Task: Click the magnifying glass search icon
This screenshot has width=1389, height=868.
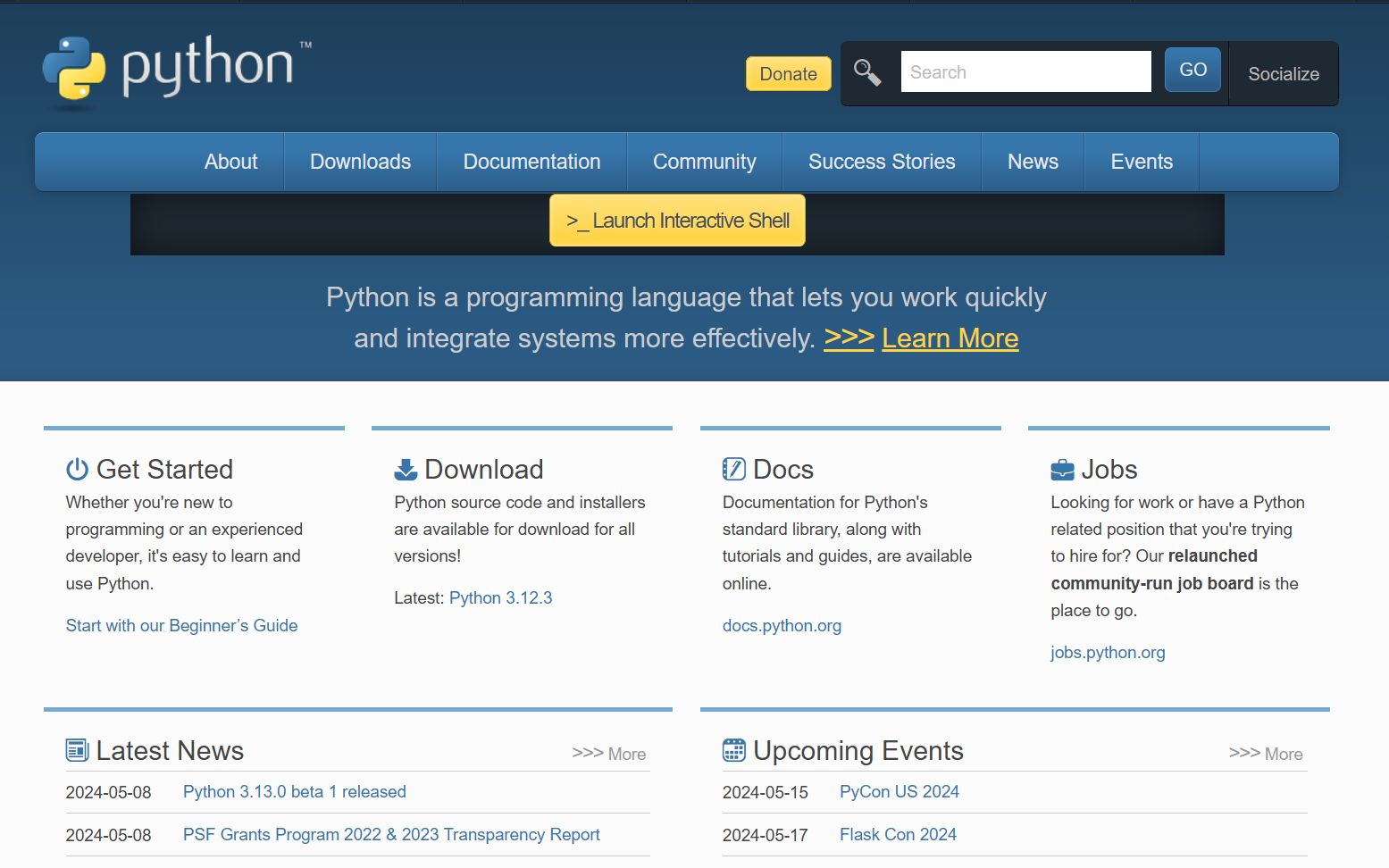Action: (866, 71)
